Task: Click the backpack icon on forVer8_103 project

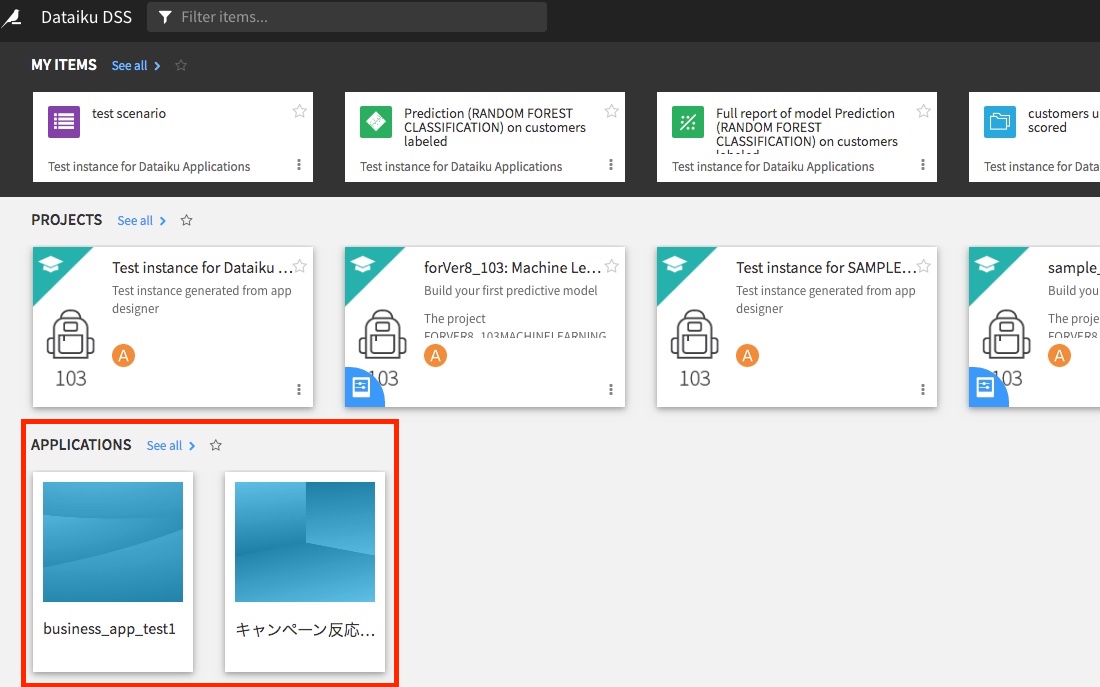Action: click(382, 335)
